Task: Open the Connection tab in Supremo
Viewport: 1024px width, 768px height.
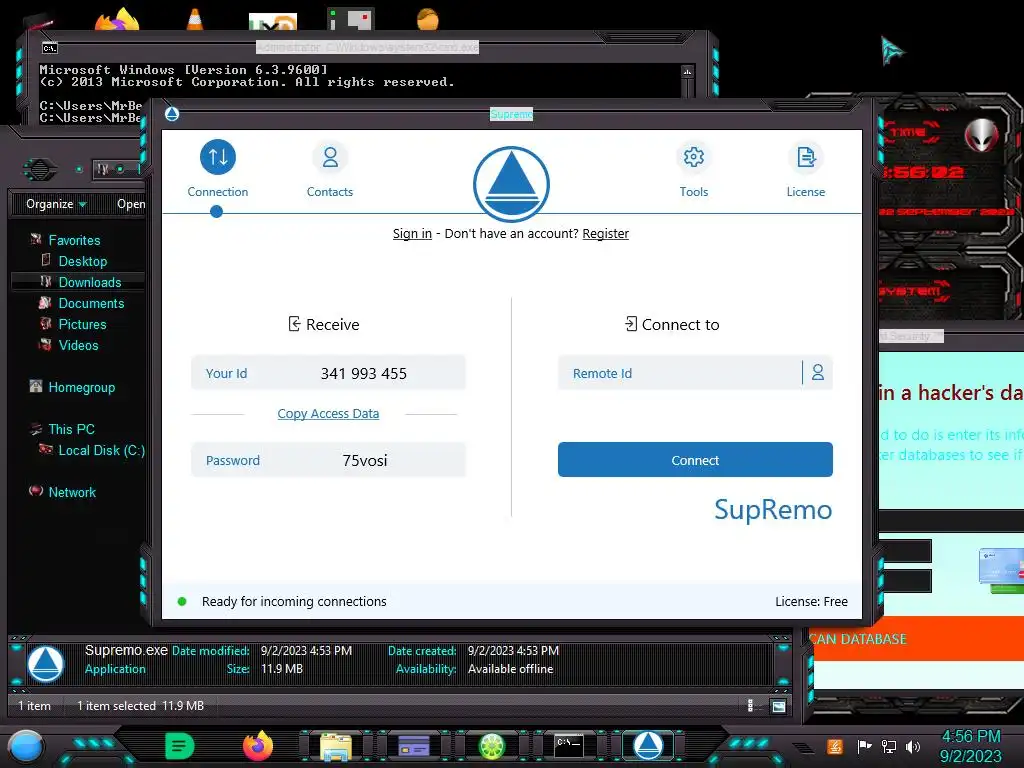Action: coord(217,168)
